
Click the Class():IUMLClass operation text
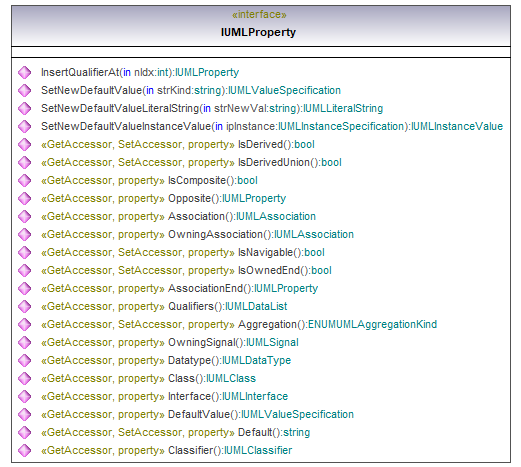(212, 378)
